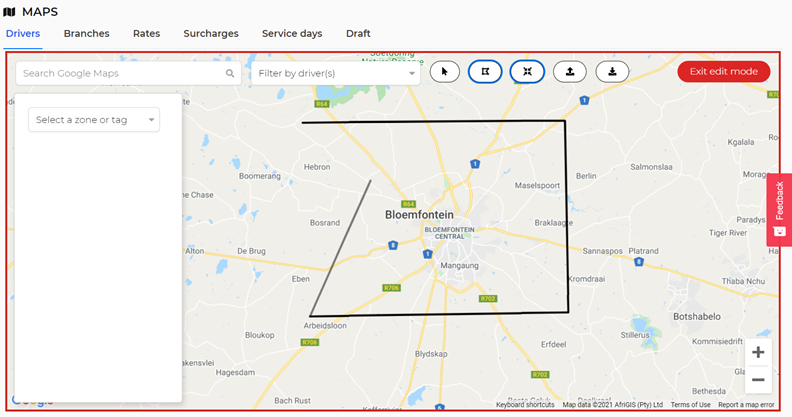Click the Bloukop place label
This screenshot has height=417, width=792.
(260, 335)
